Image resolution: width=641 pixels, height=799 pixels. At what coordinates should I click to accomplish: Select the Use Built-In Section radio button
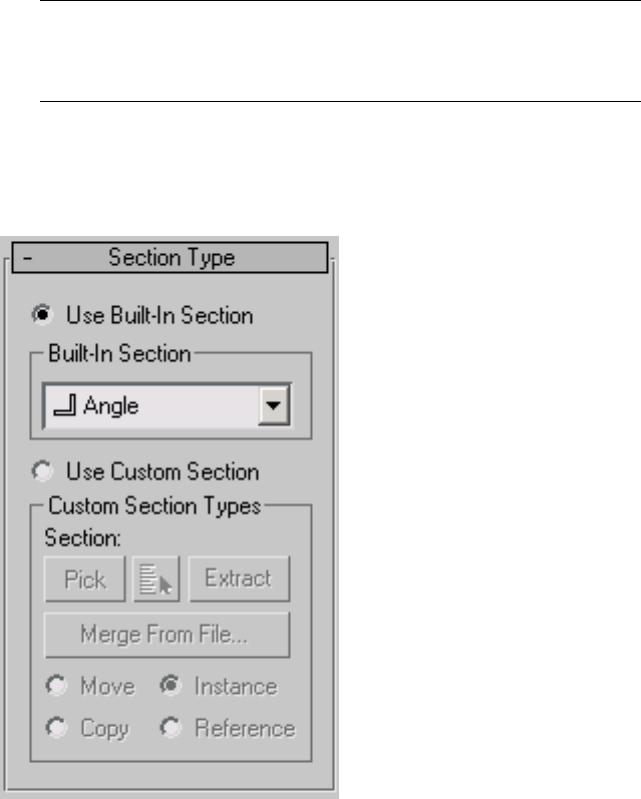(x=44, y=315)
